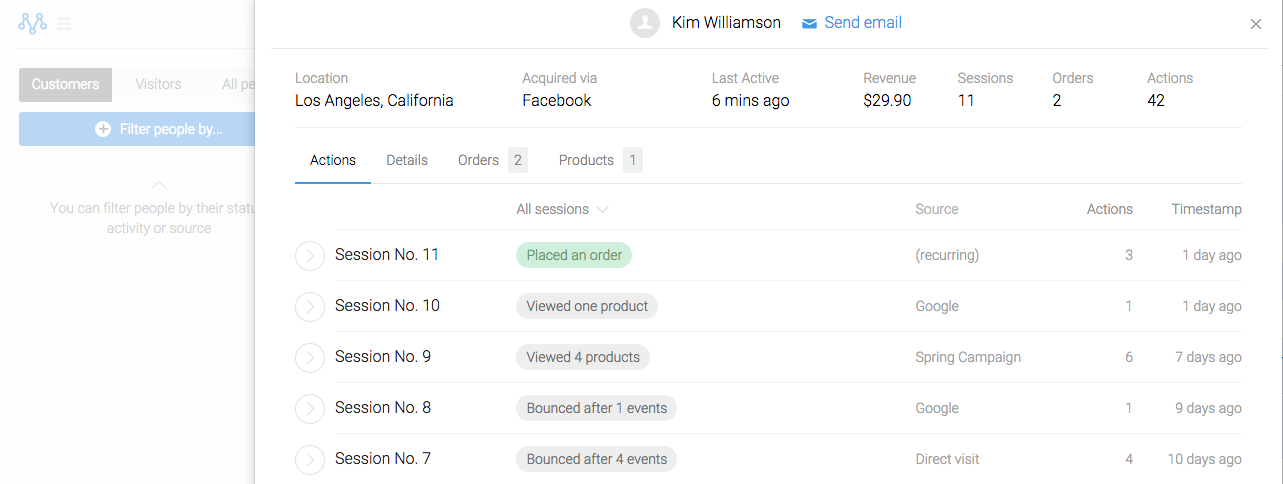Click the app logo icon
The height and width of the screenshot is (484, 1283).
33,23
